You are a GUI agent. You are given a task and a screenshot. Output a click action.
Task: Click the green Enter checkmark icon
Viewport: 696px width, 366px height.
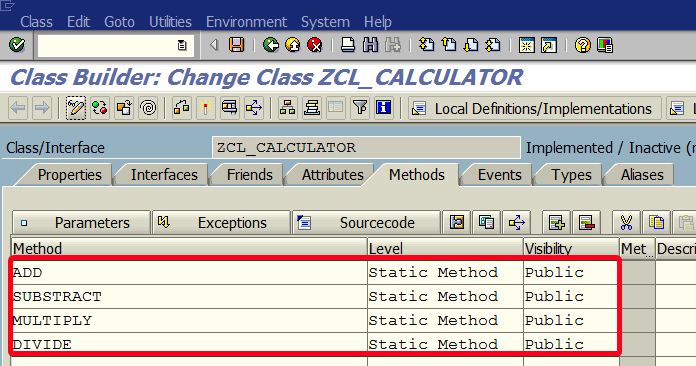tap(17, 45)
